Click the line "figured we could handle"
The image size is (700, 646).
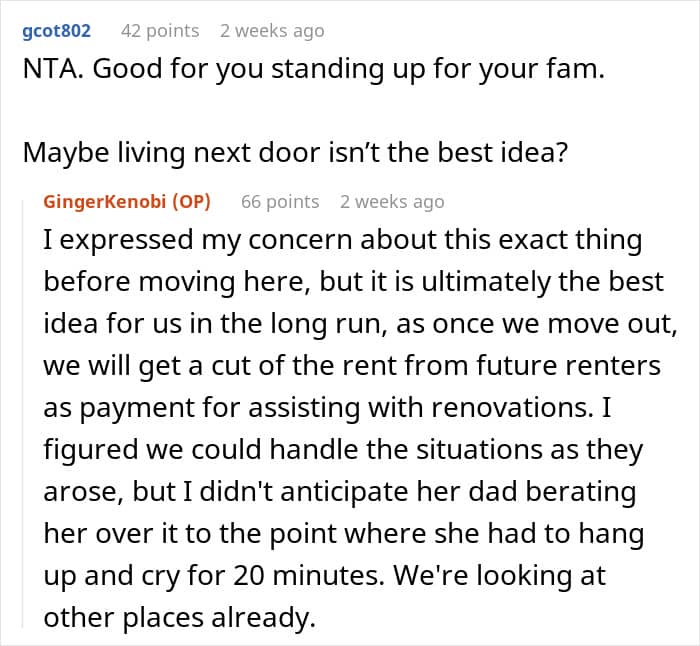[x=343, y=450]
